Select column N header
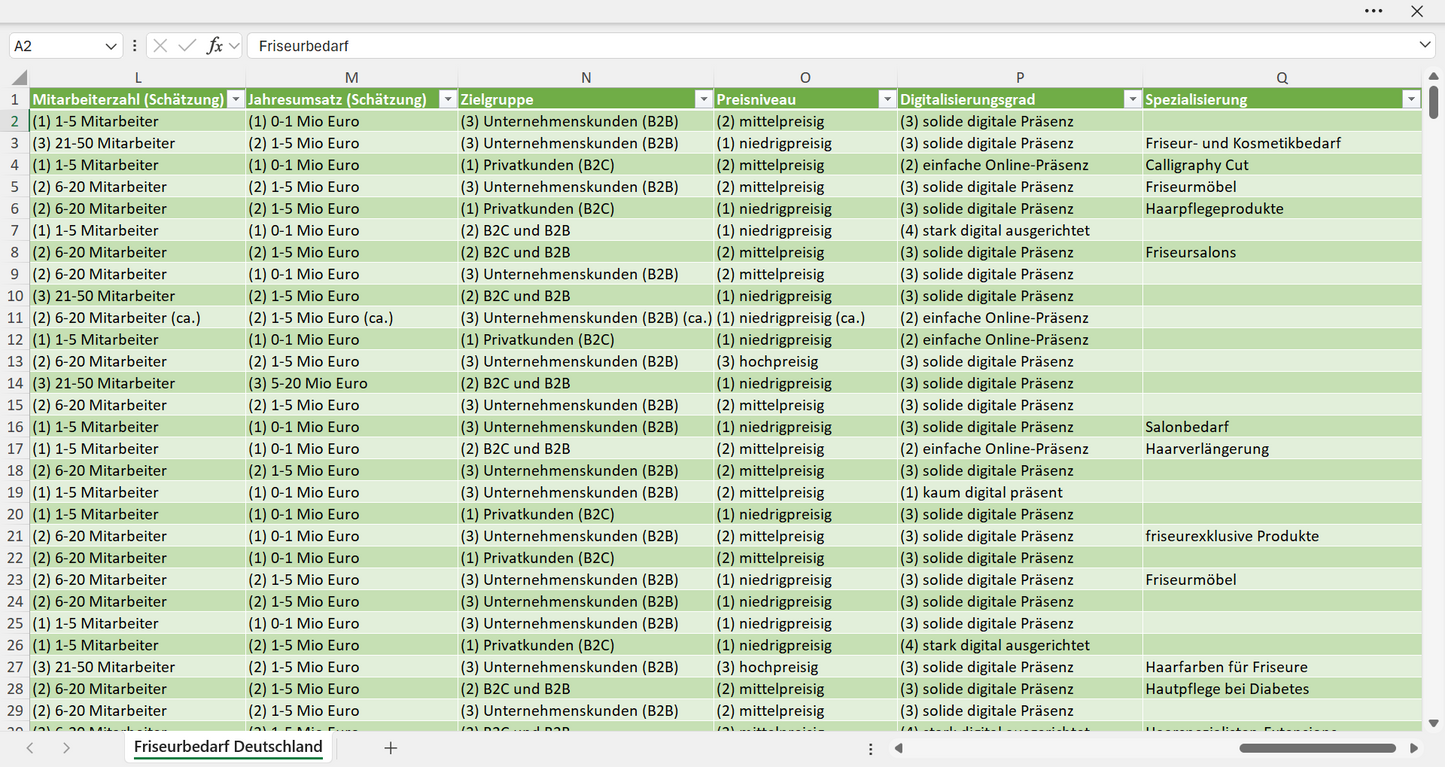 (x=586, y=78)
